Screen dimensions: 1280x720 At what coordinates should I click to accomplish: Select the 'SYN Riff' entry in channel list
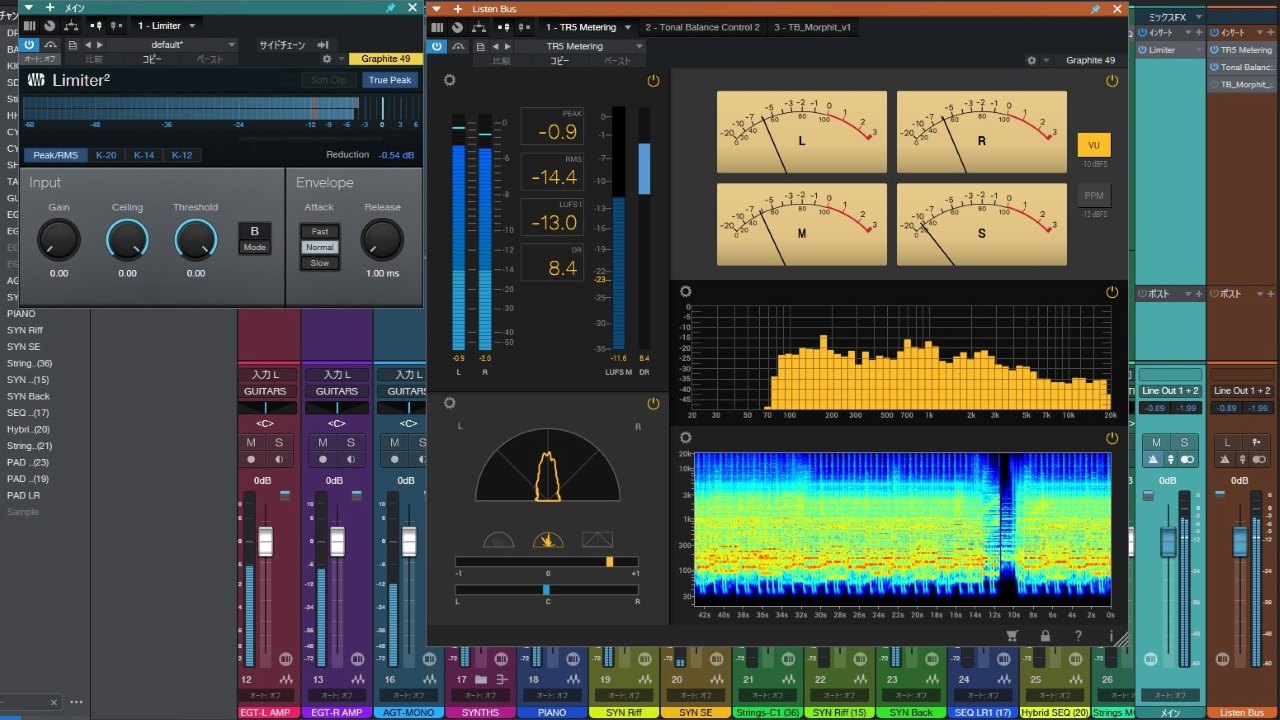coord(25,330)
